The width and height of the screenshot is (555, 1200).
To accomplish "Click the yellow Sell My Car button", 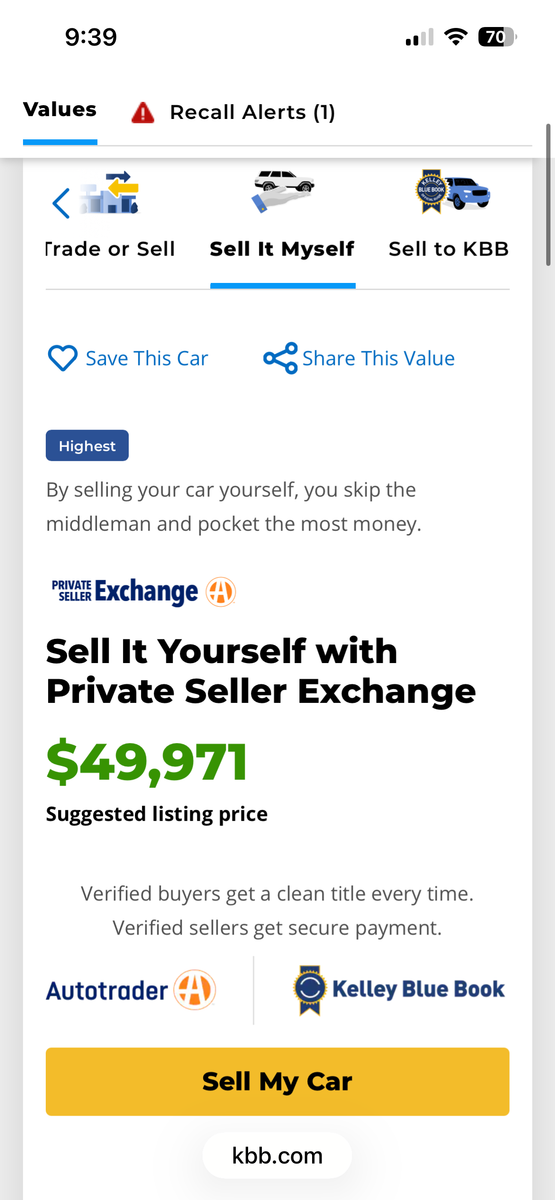I will (277, 1081).
